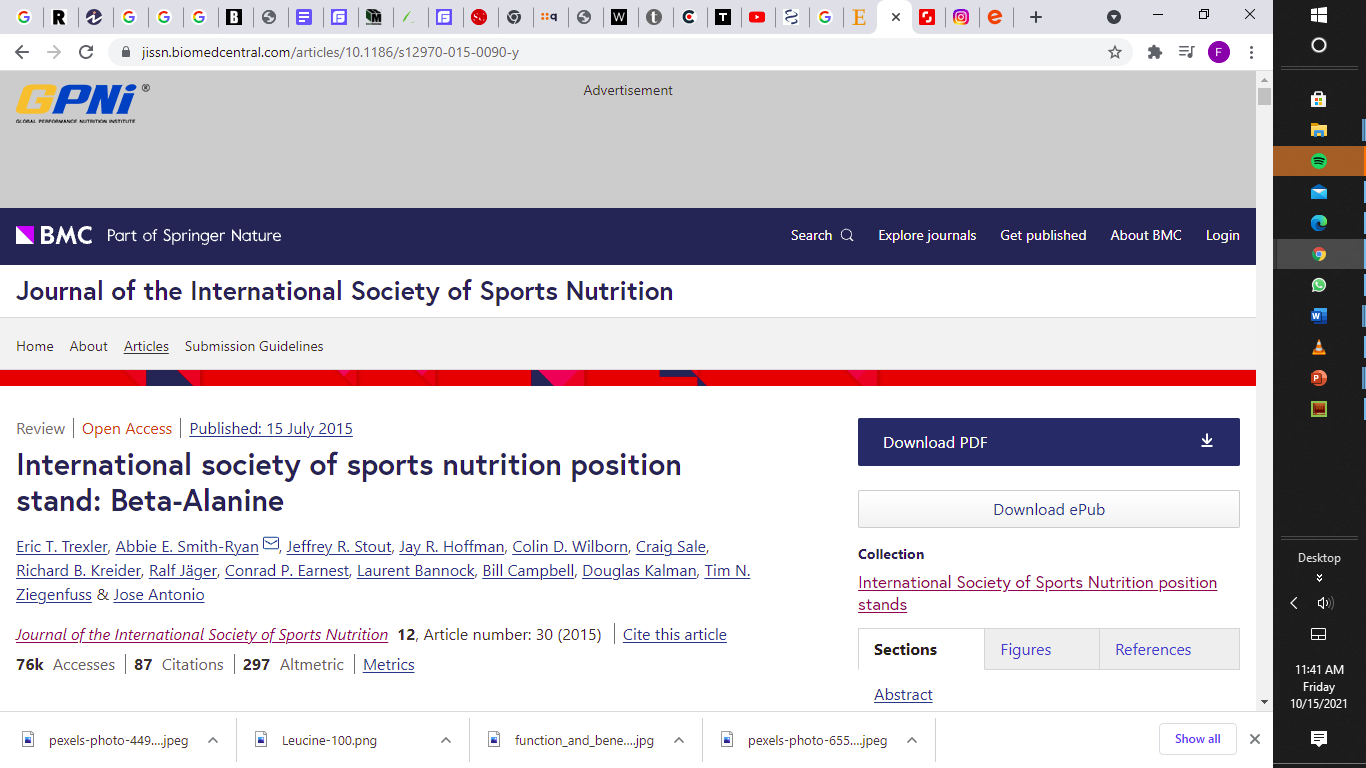Expand options for Leucine-100.png download

pos(446,740)
